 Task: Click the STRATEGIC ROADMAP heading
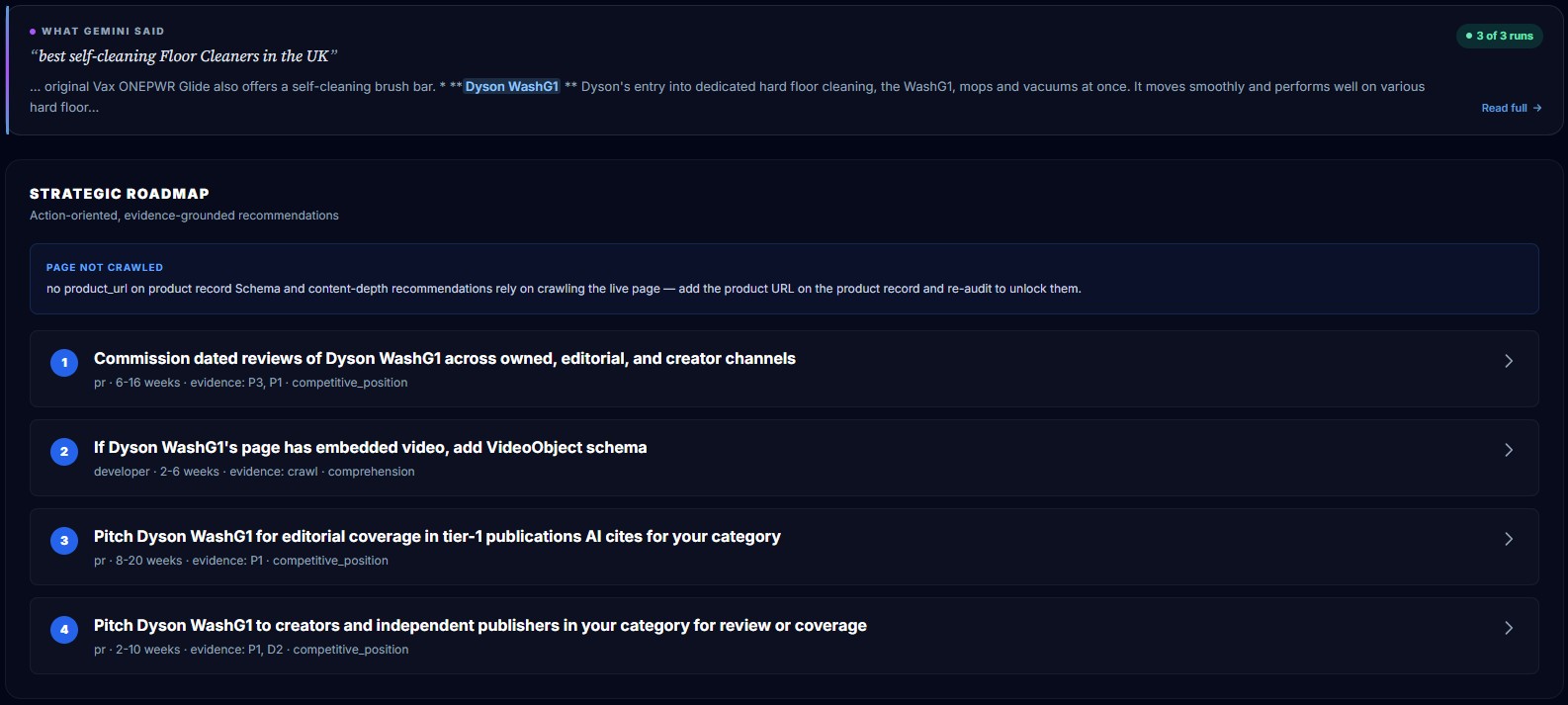[120, 194]
